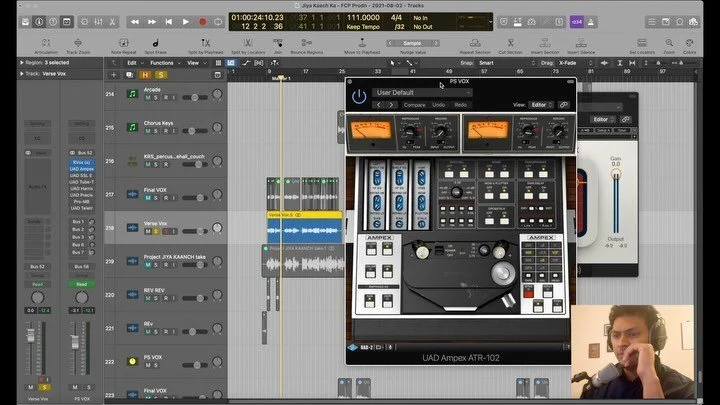Open the Editors scissors button
This screenshot has width=720, height=405.
[x=112, y=22]
